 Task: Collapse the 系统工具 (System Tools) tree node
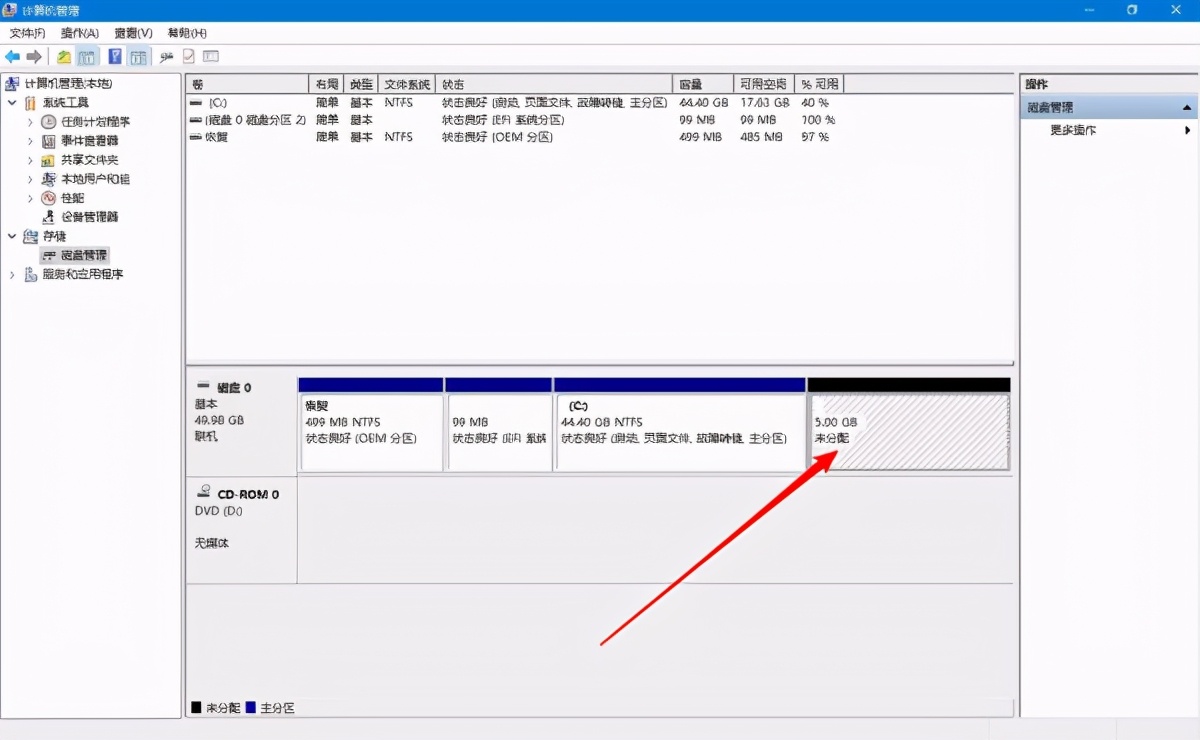pos(12,103)
